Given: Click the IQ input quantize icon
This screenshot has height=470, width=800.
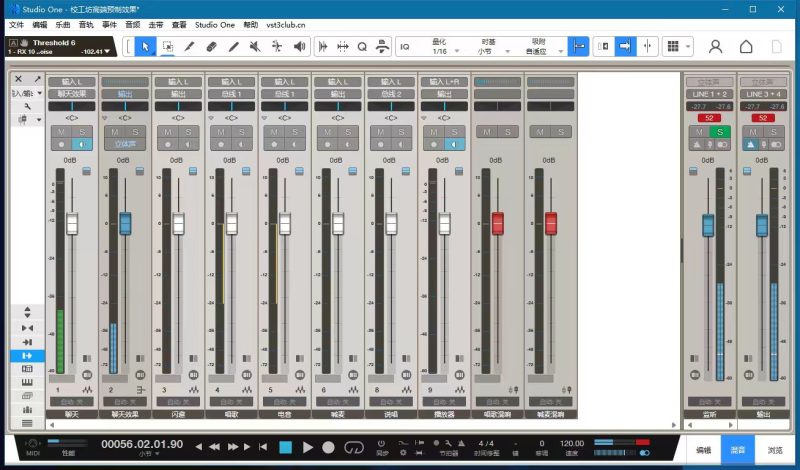Looking at the screenshot, I should point(405,47).
